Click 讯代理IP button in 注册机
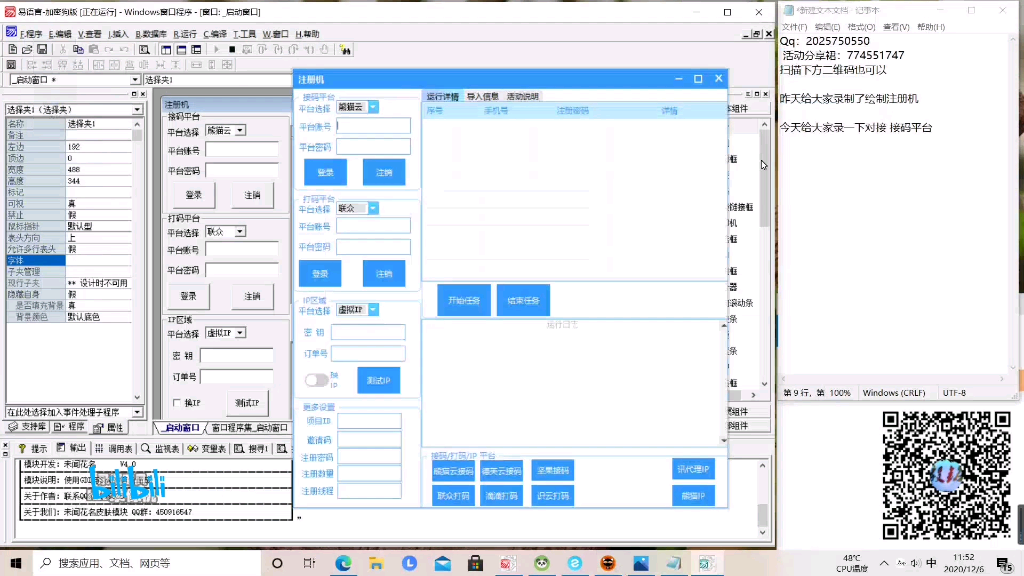 (x=693, y=469)
